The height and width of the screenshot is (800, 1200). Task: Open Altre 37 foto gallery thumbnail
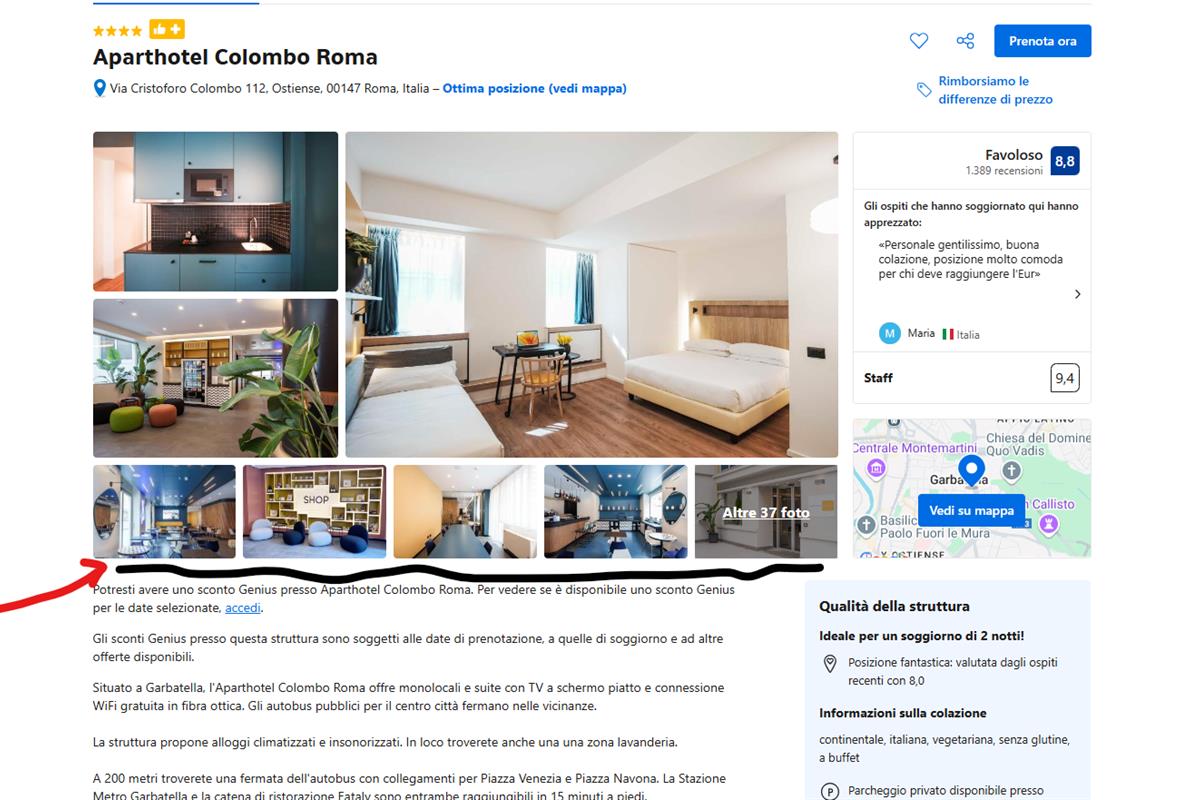766,512
